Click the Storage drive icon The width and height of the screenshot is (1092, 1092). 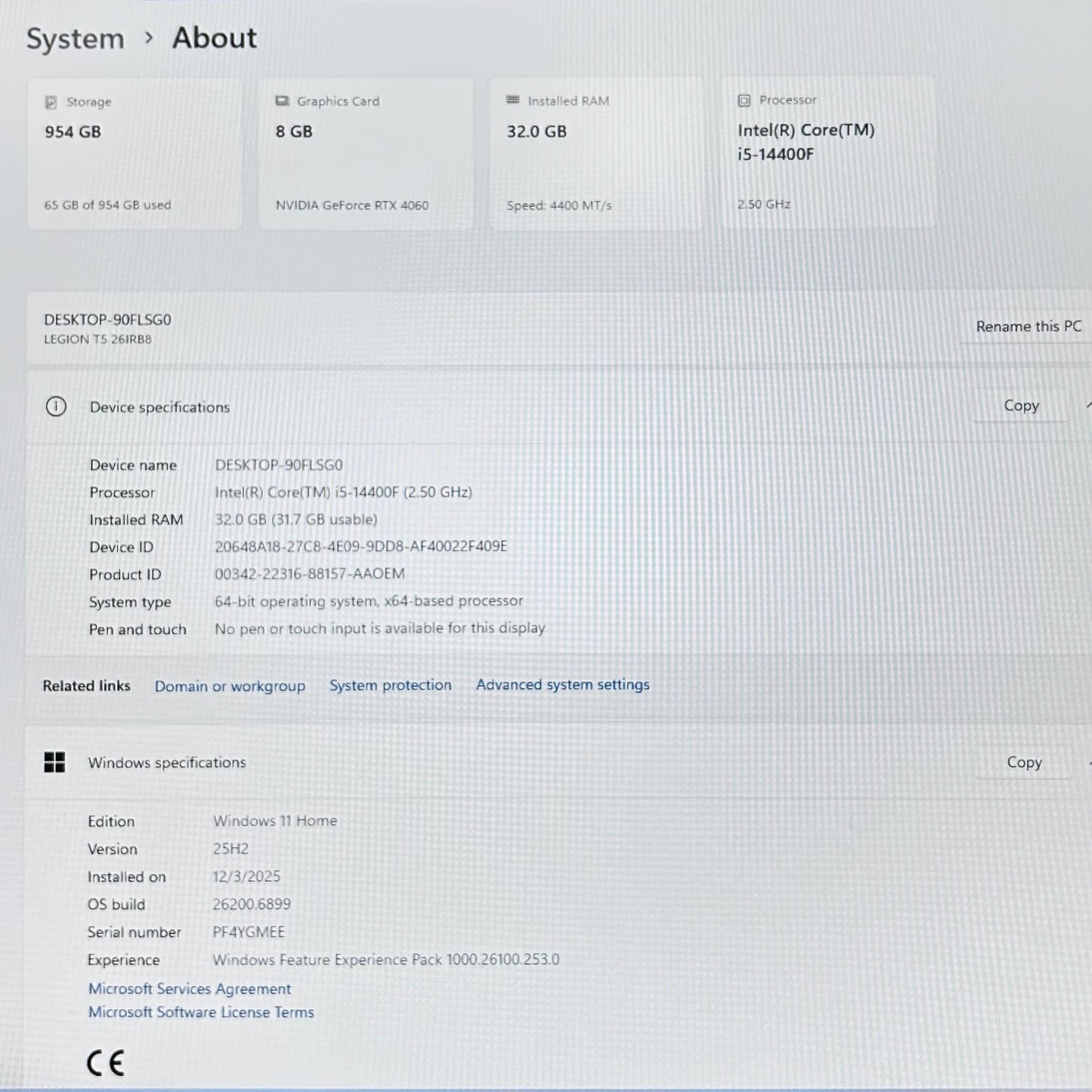coord(51,102)
